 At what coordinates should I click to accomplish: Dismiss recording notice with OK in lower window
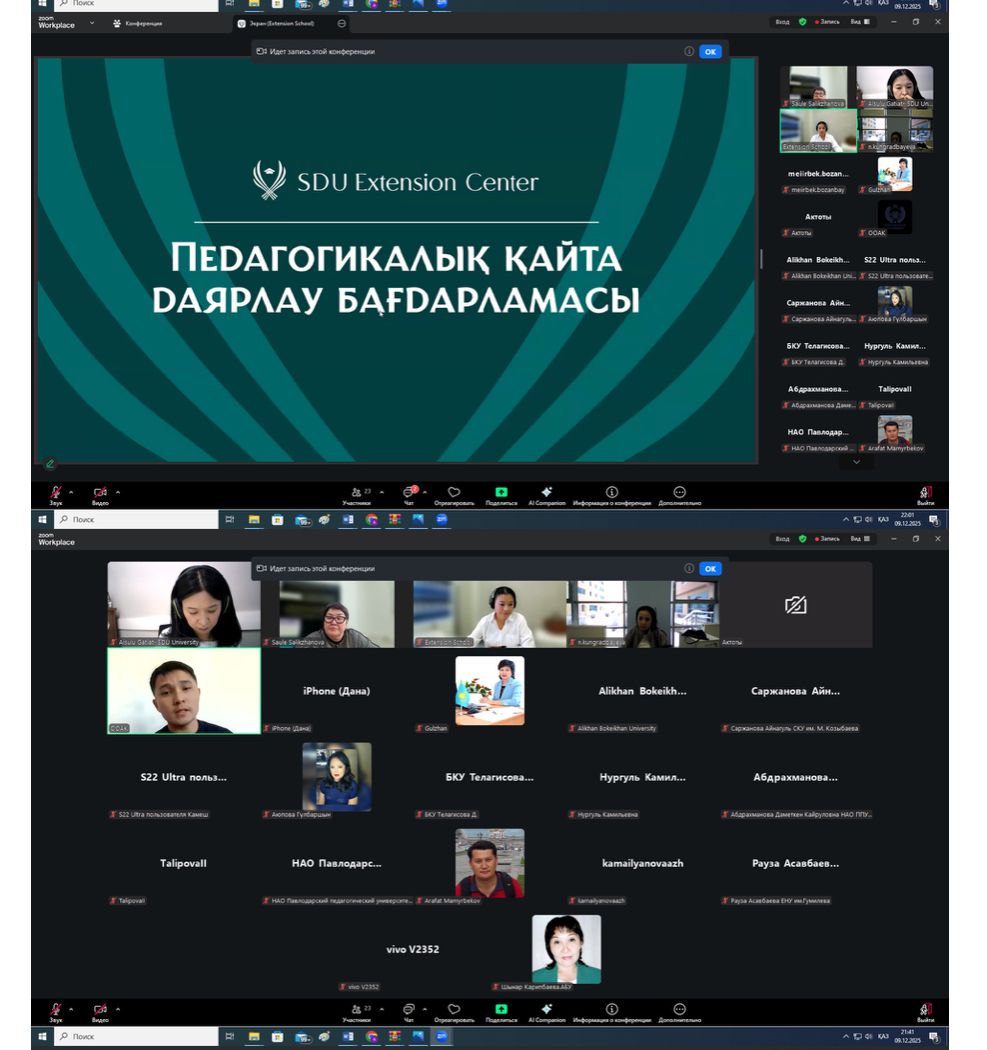coord(710,568)
